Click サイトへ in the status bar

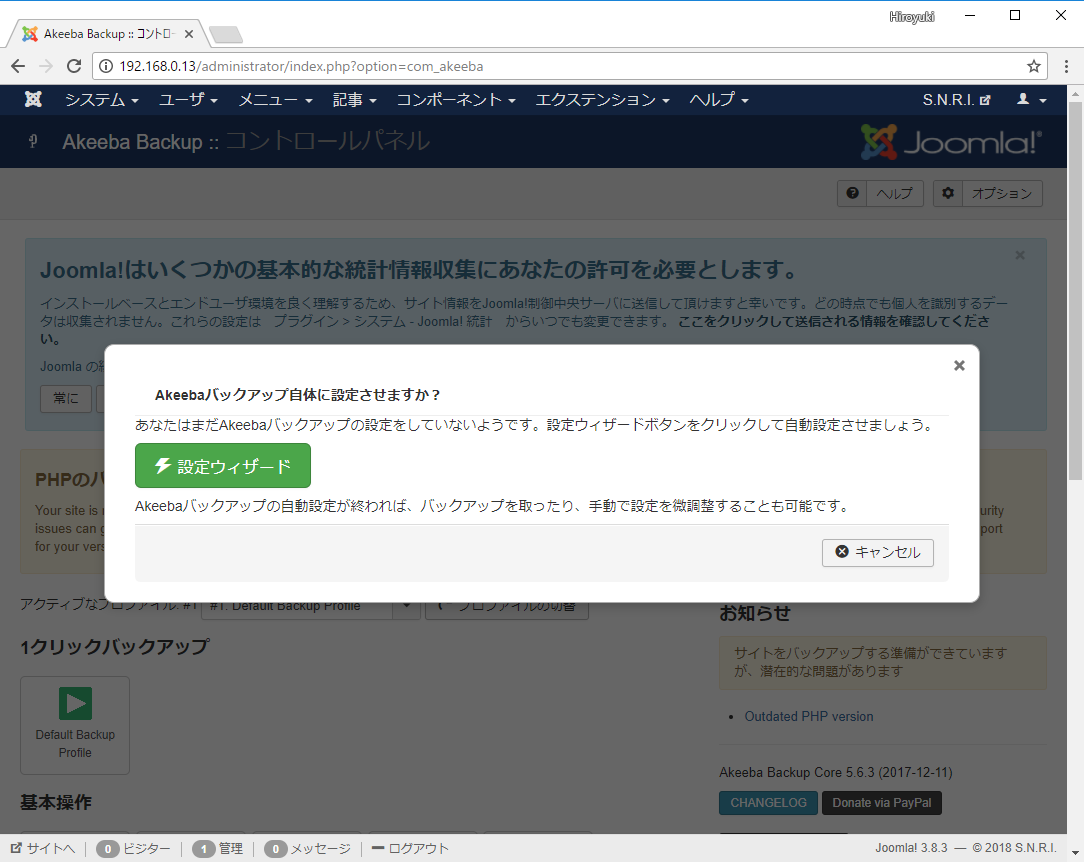[43, 848]
